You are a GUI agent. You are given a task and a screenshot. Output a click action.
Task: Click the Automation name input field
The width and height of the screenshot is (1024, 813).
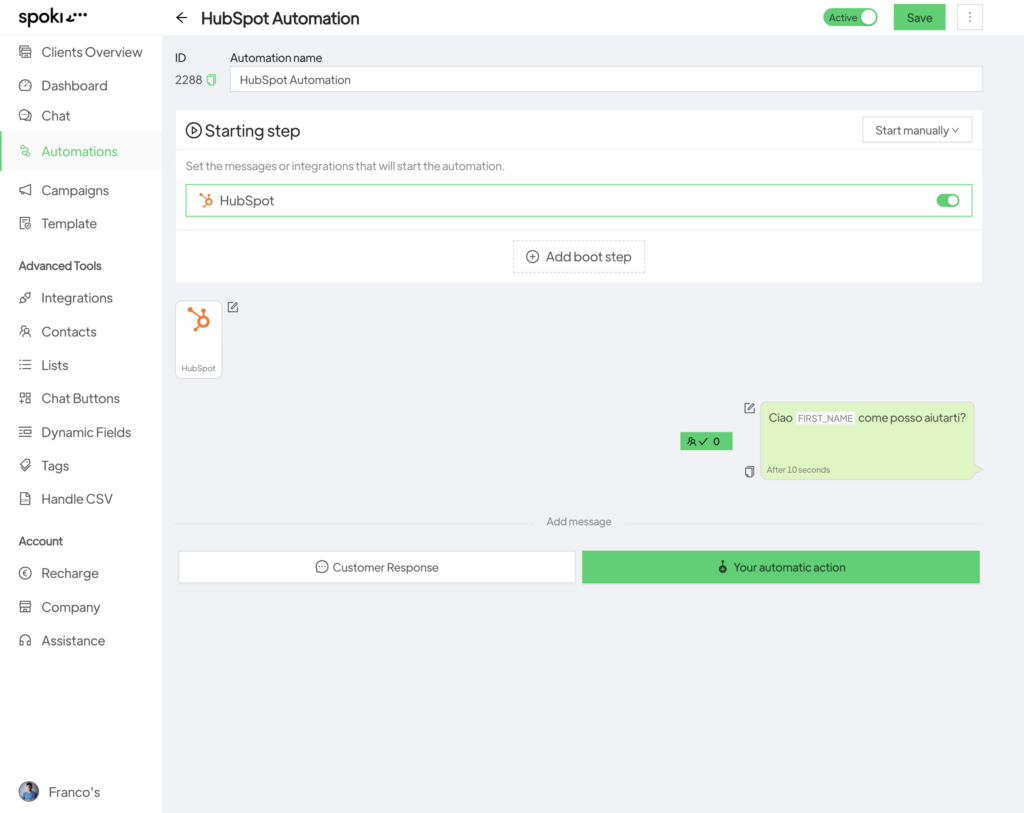pyautogui.click(x=605, y=80)
